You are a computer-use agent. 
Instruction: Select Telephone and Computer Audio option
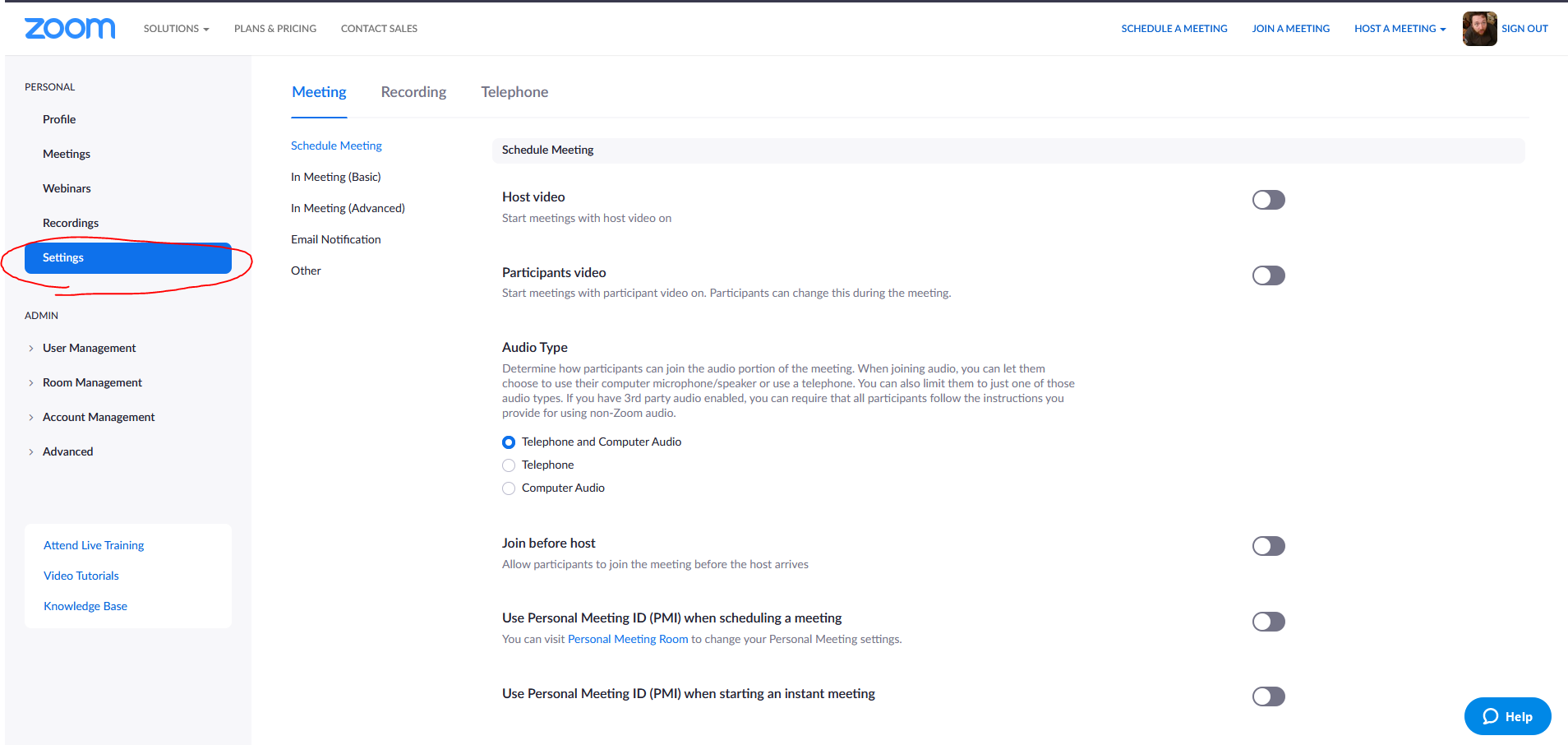pos(509,442)
